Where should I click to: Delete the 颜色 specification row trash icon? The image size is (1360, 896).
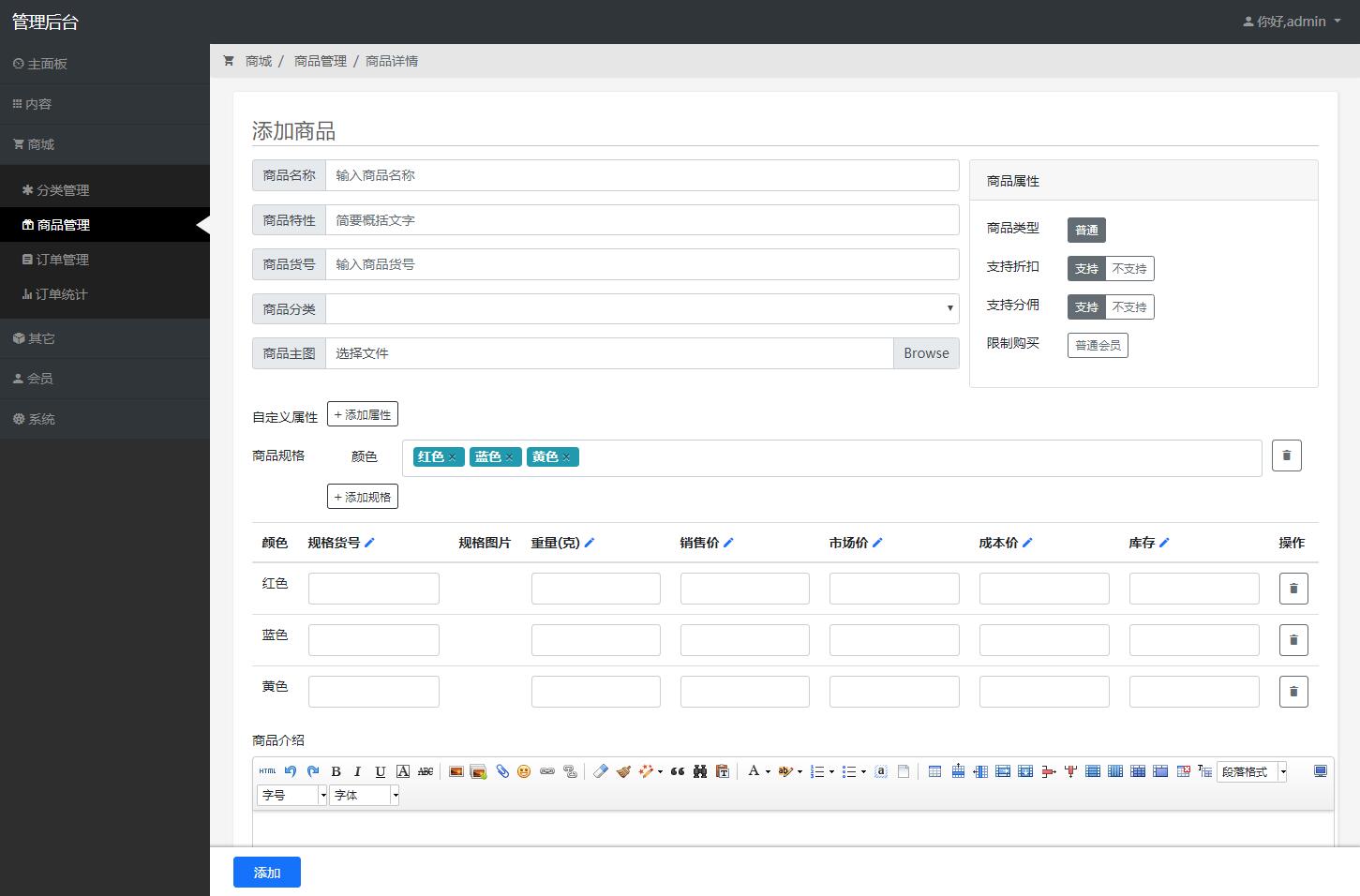coord(1286,455)
